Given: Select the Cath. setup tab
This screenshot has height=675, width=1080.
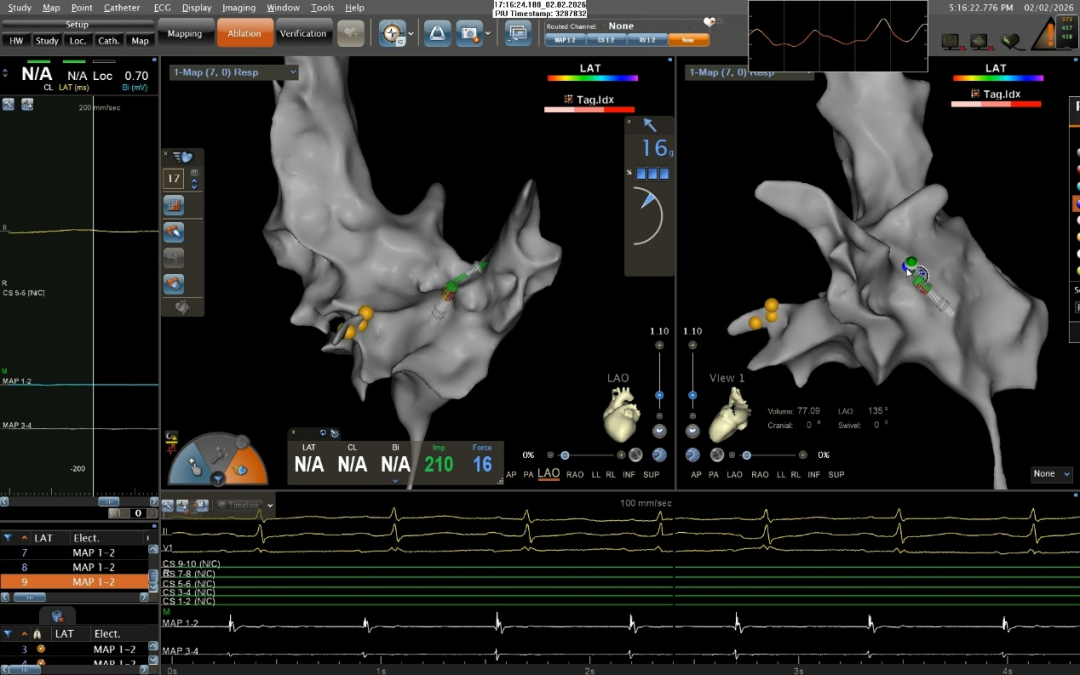Looking at the screenshot, I should click(x=108, y=41).
